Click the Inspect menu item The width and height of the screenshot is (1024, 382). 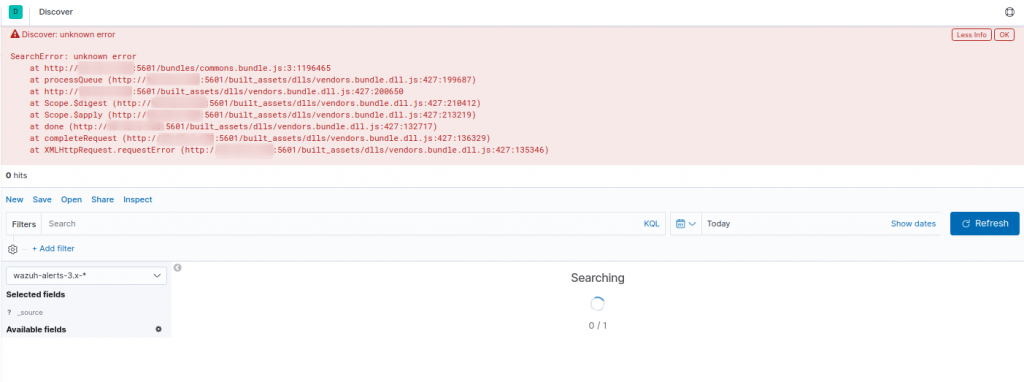[x=138, y=200]
